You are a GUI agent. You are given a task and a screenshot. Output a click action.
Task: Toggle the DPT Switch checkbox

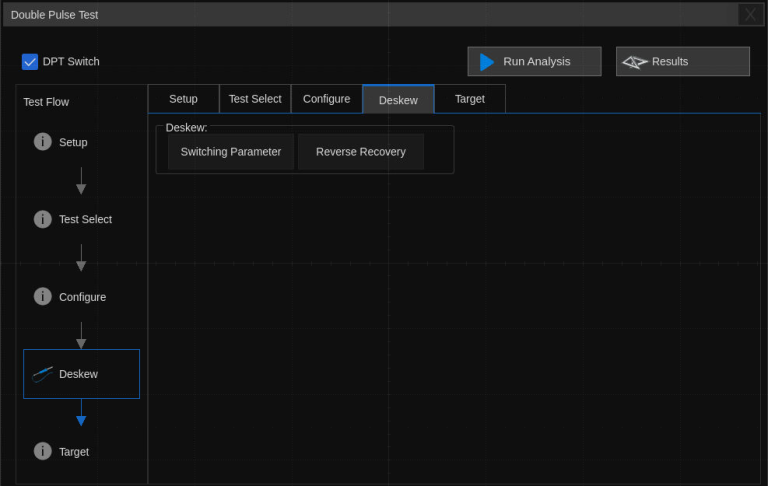[x=30, y=62]
